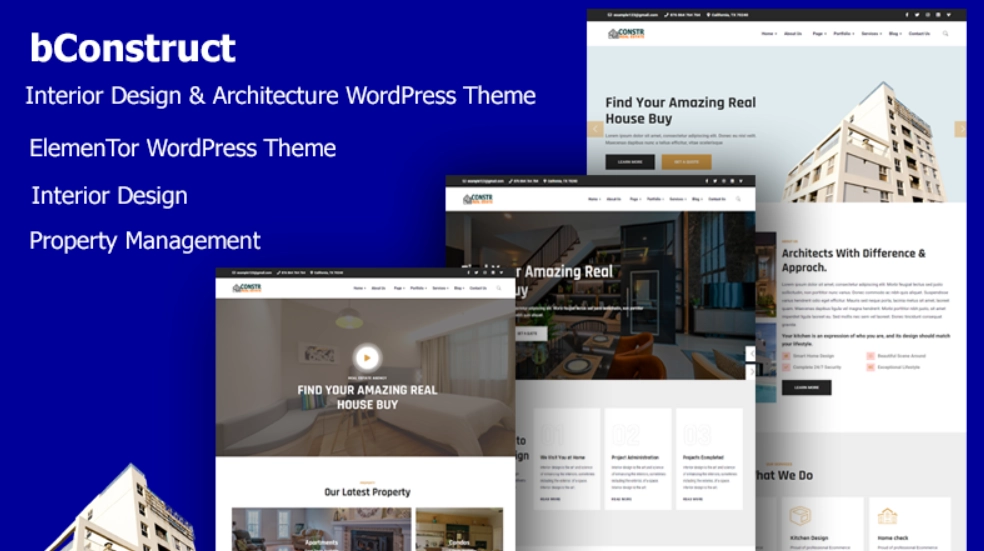Click search magnifier in middle mockup navbar
This screenshot has height=551, width=984.
(738, 199)
